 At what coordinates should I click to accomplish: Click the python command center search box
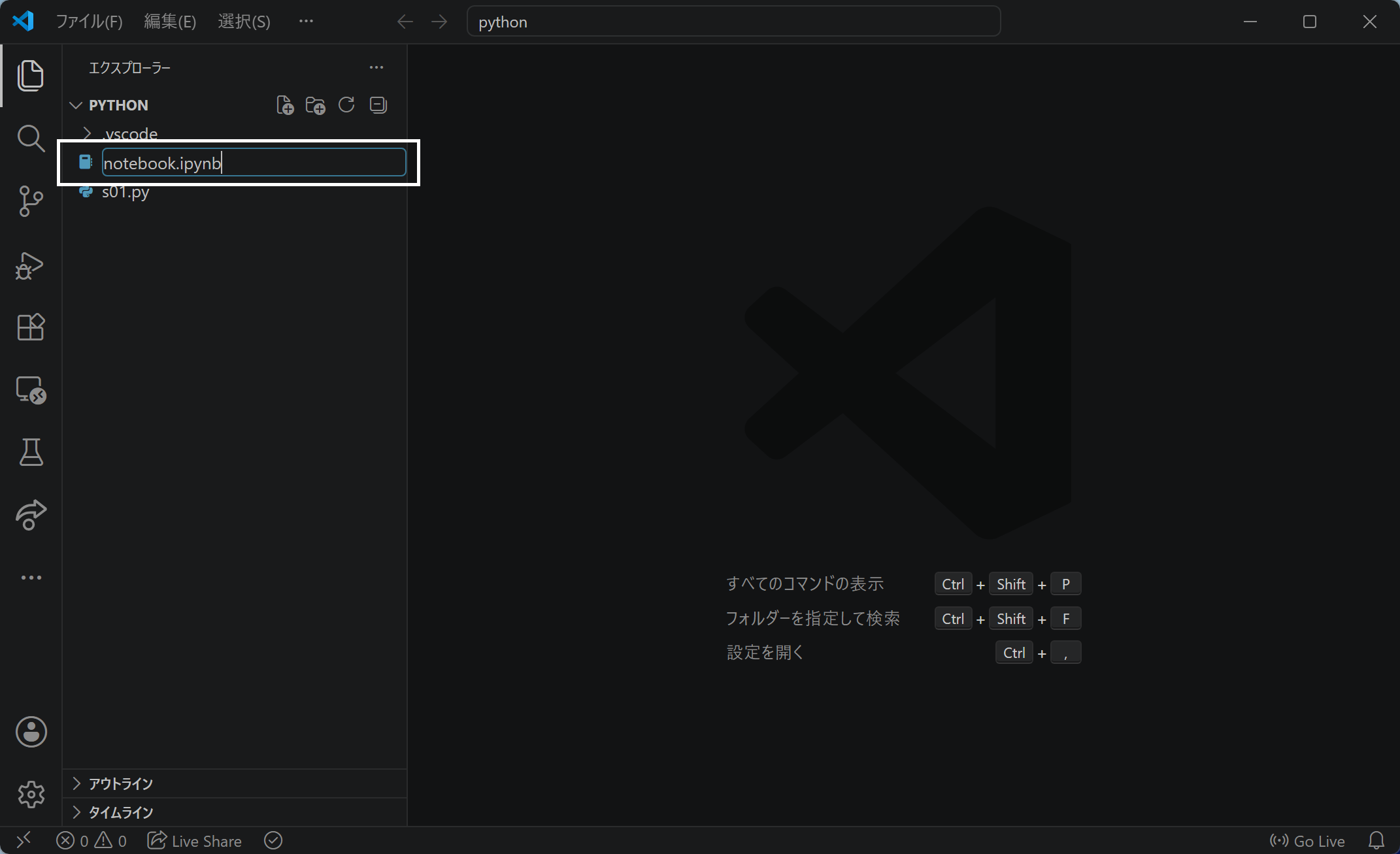tap(733, 22)
